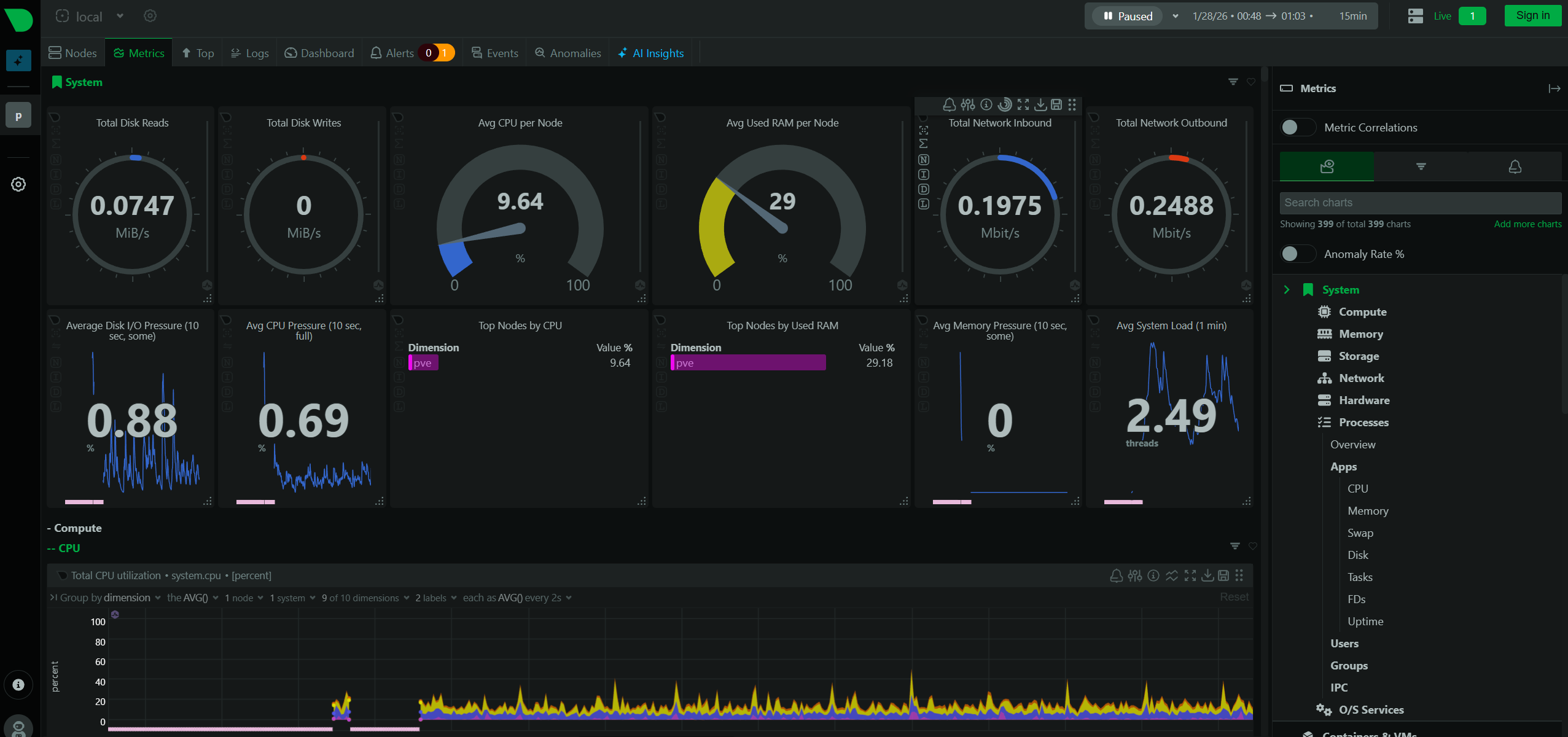Click the Paused playback toggle button
1568x737 pixels.
(1128, 16)
